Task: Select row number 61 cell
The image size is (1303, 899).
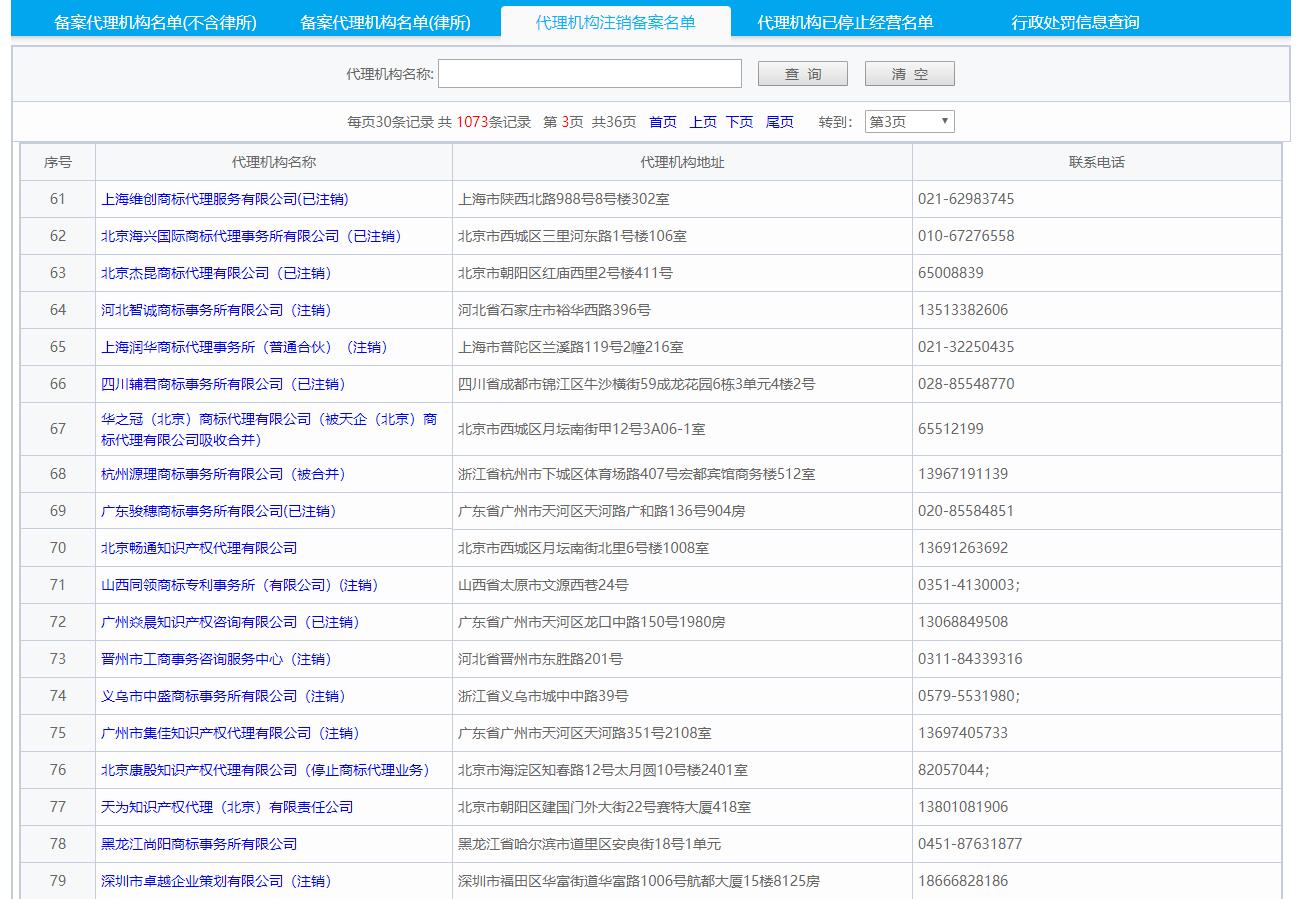Action: tap(58, 199)
